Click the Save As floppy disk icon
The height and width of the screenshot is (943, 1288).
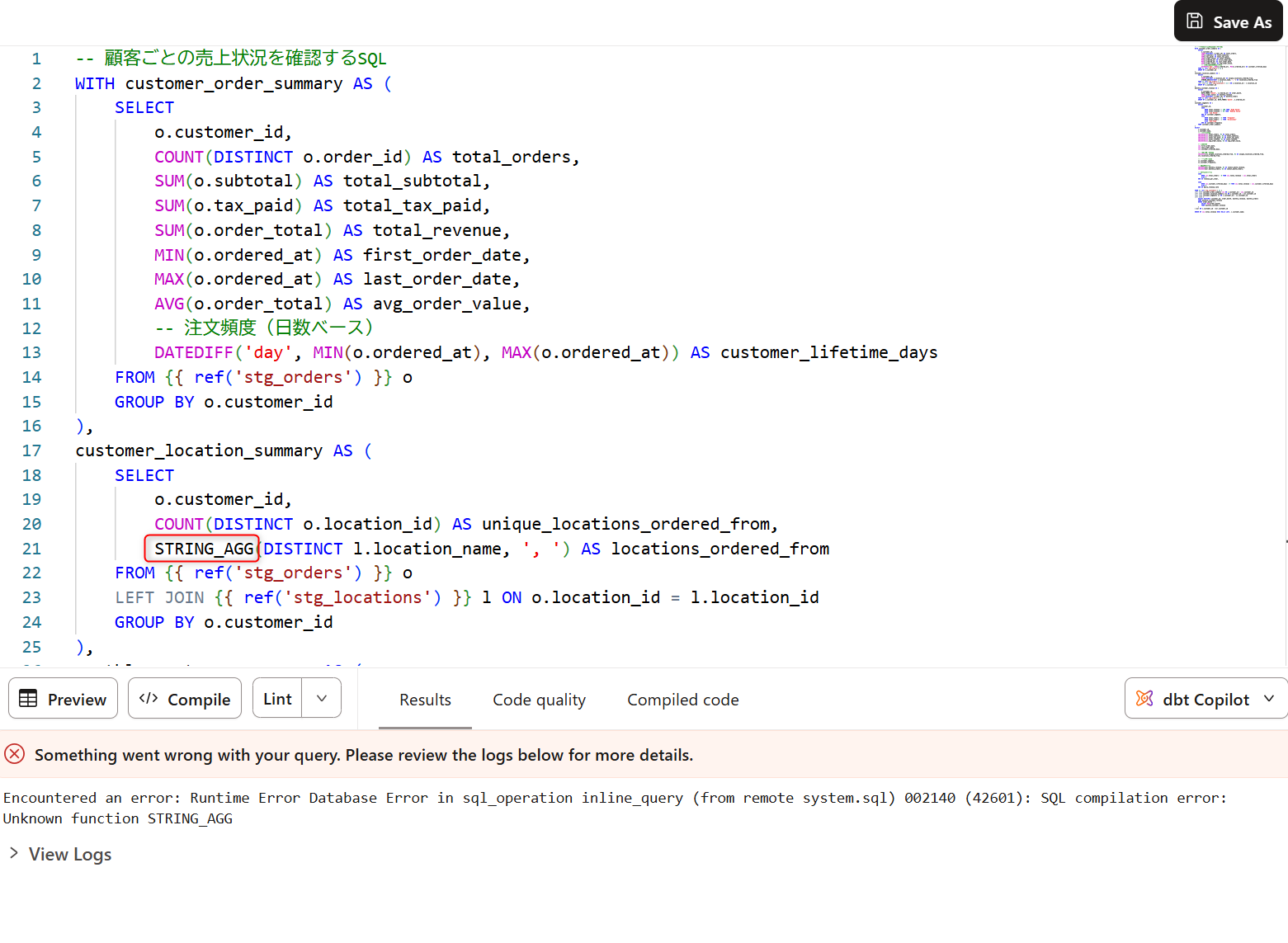pos(1194,21)
